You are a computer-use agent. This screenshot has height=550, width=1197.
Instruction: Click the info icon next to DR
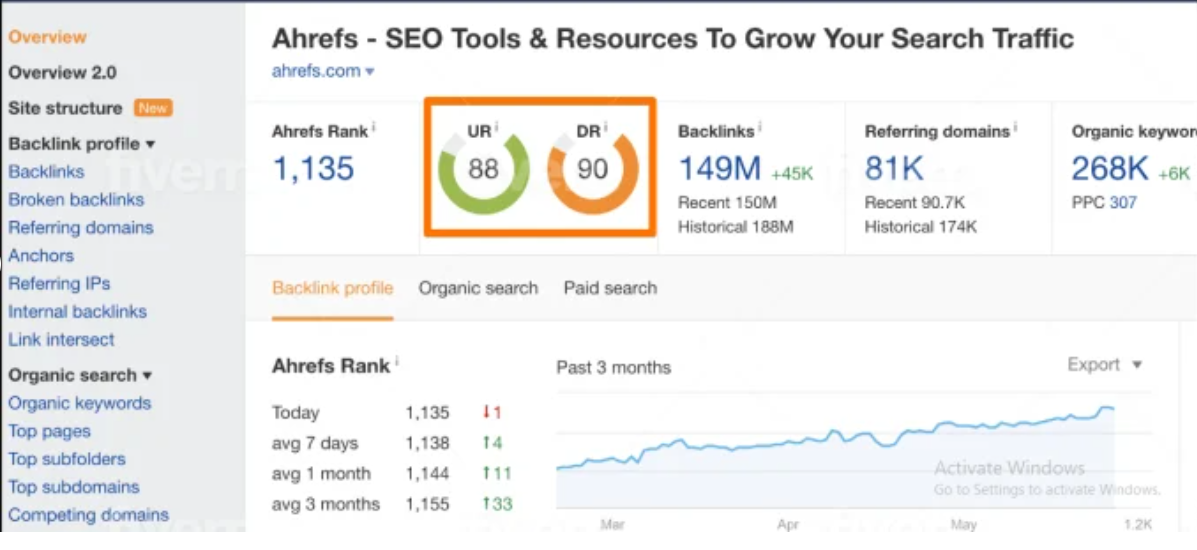[606, 126]
